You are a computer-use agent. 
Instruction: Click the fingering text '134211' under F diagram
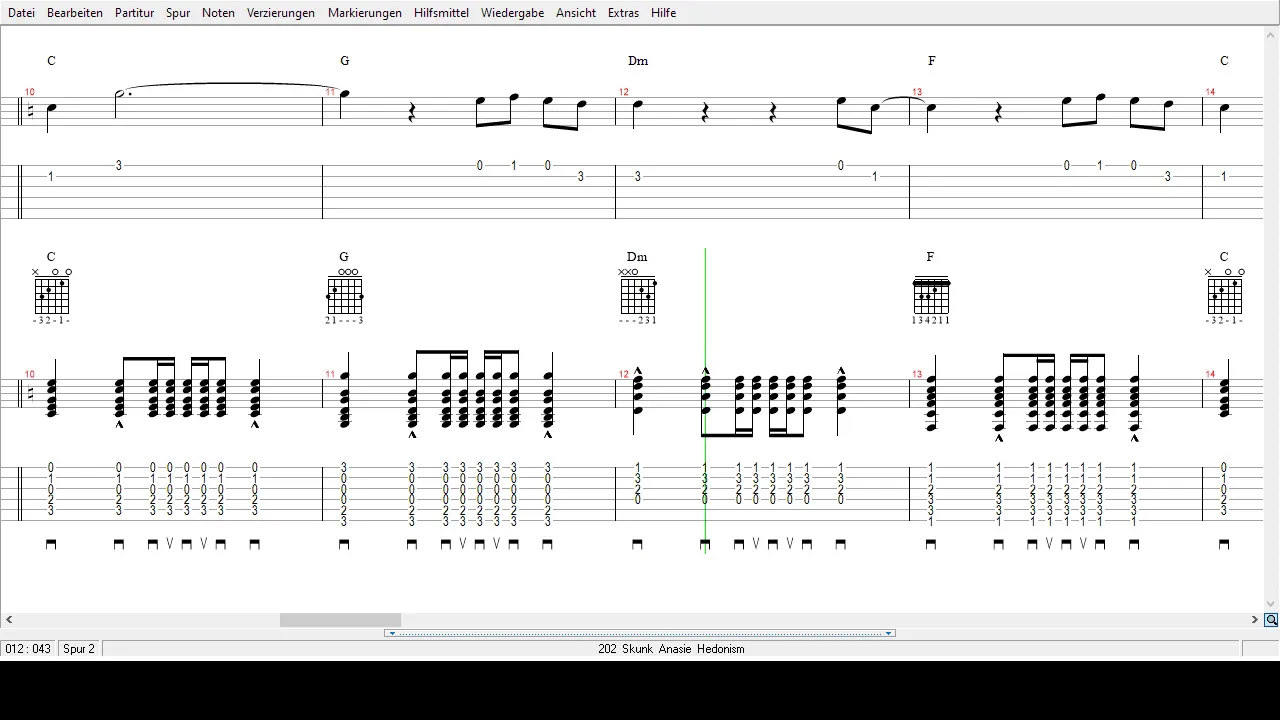pyautogui.click(x=931, y=321)
